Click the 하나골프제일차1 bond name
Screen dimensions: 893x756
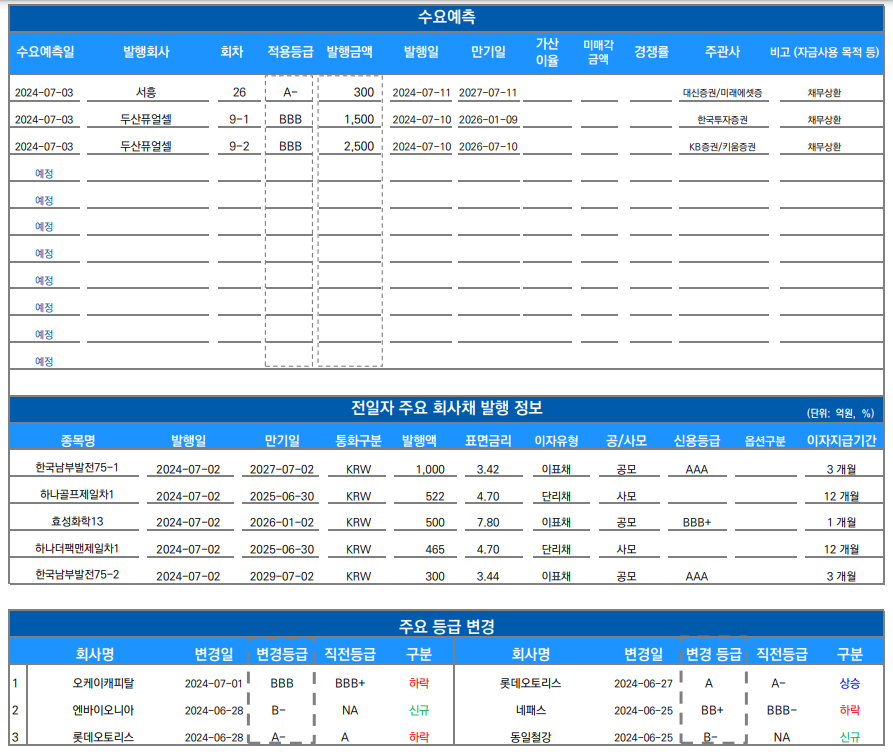pos(77,495)
